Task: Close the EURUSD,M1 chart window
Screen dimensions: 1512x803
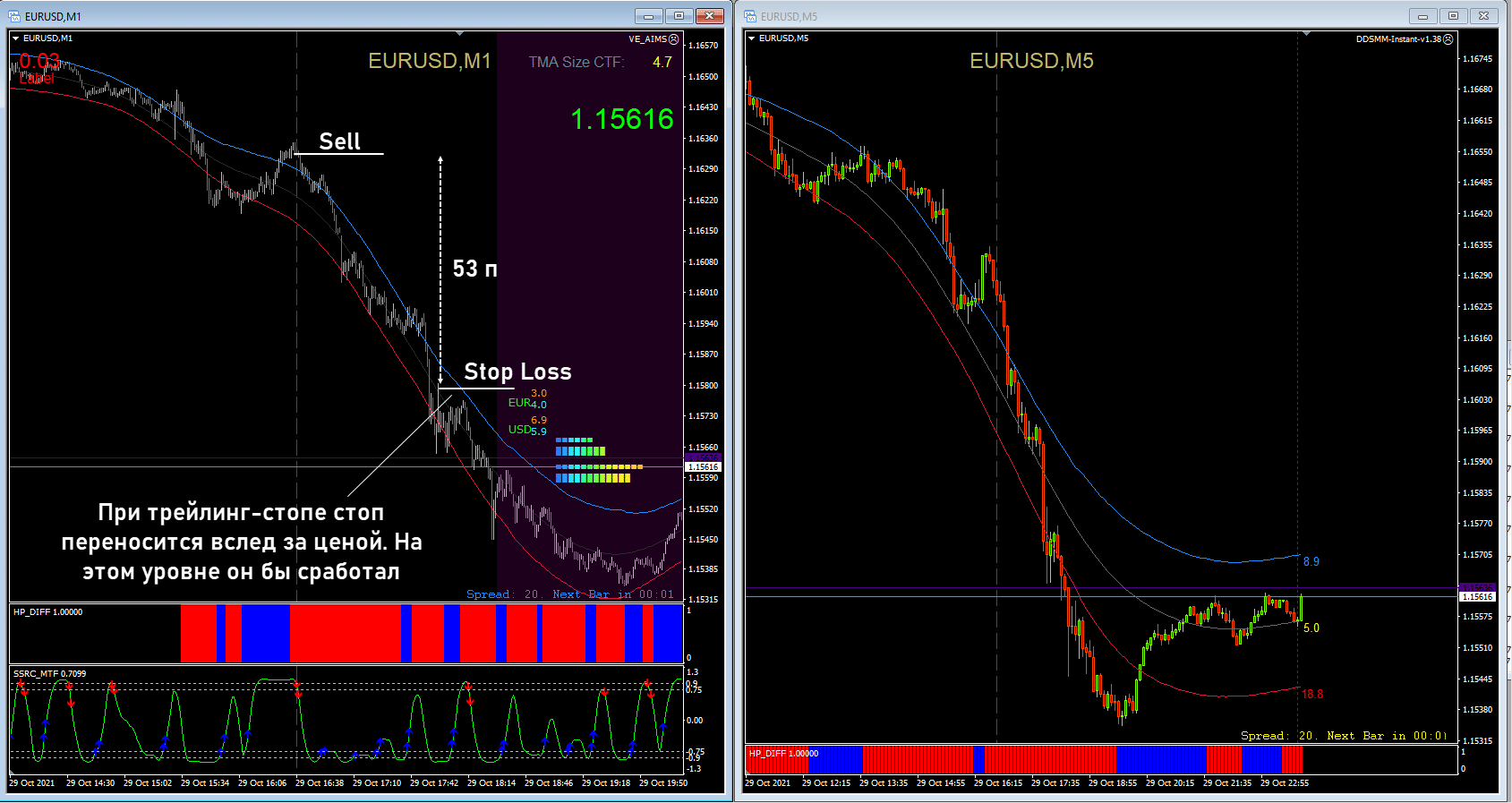Action: [x=709, y=16]
